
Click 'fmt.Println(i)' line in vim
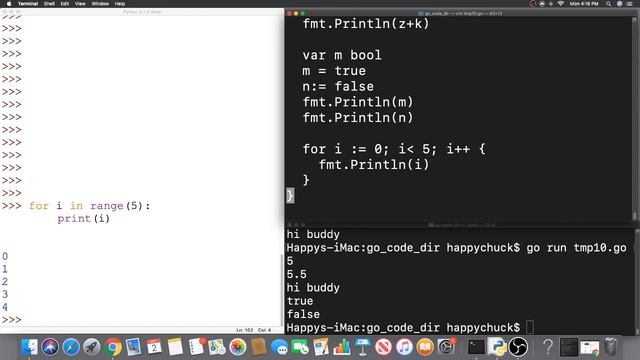point(374,165)
